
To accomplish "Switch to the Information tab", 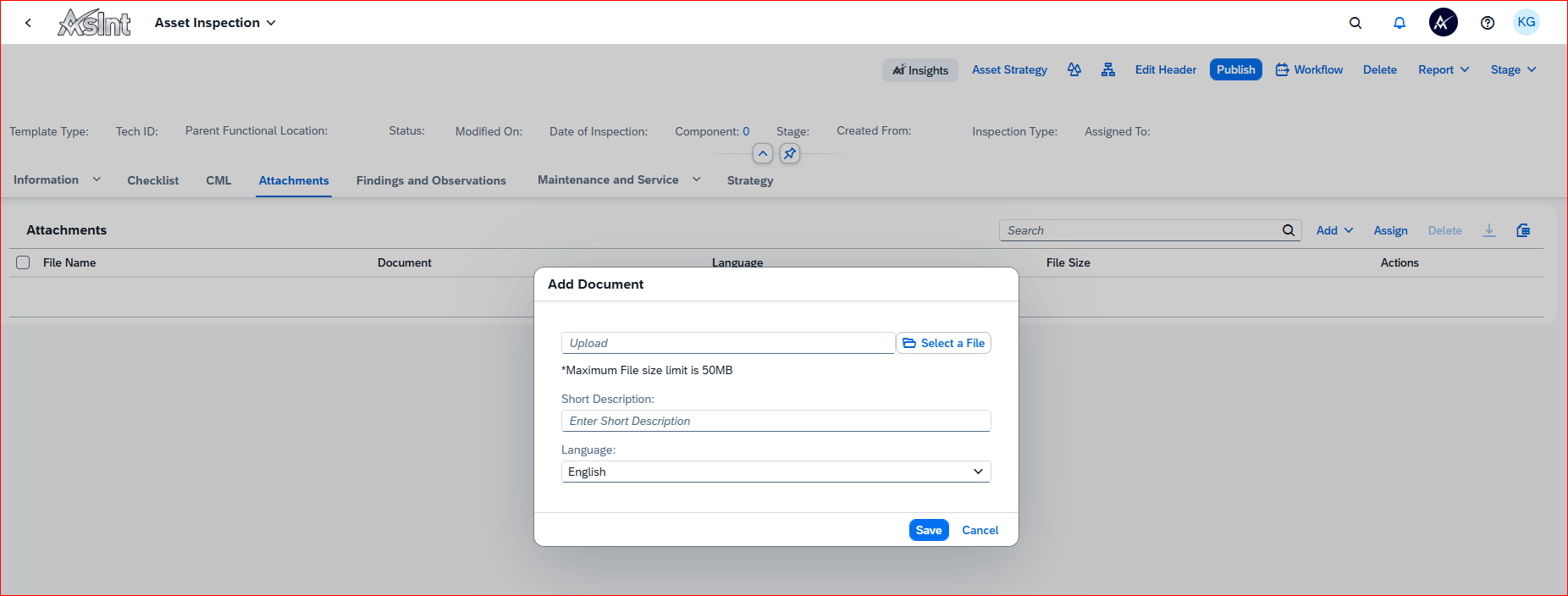I will point(46,179).
